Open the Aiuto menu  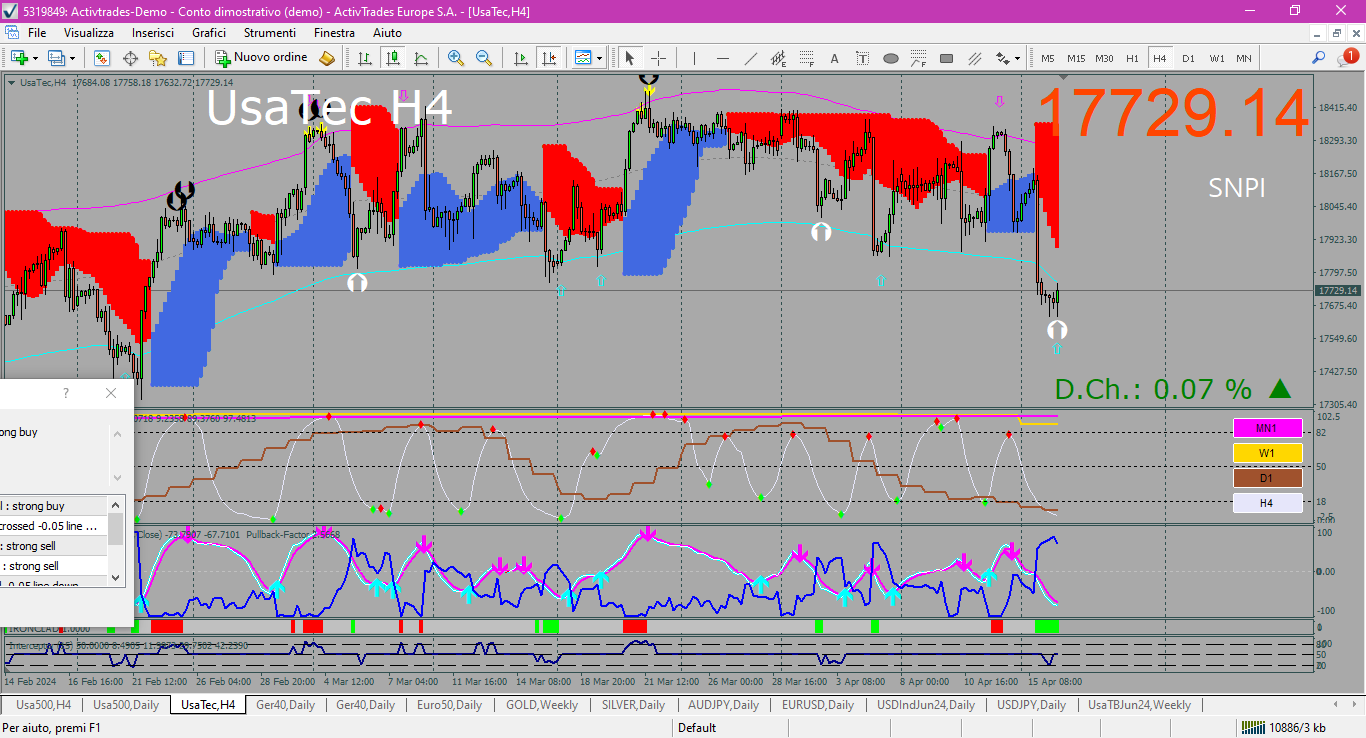pyautogui.click(x=387, y=33)
